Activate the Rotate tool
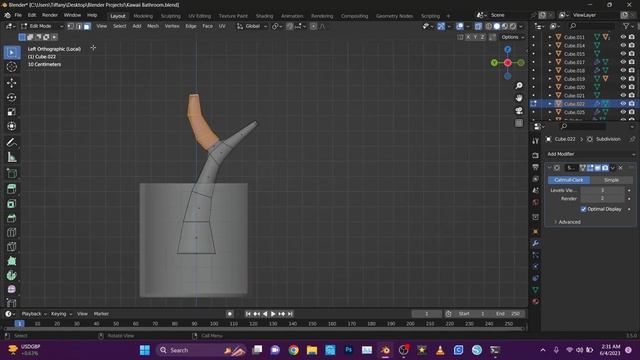The height and width of the screenshot is (360, 640). [x=11, y=97]
